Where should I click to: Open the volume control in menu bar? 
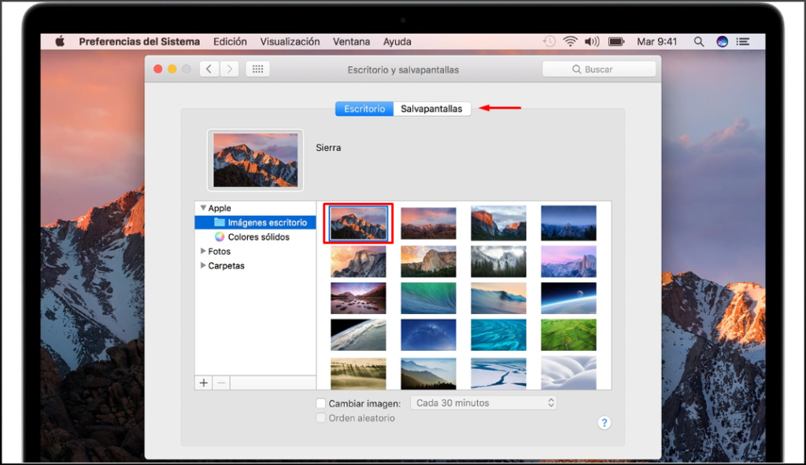tap(592, 42)
